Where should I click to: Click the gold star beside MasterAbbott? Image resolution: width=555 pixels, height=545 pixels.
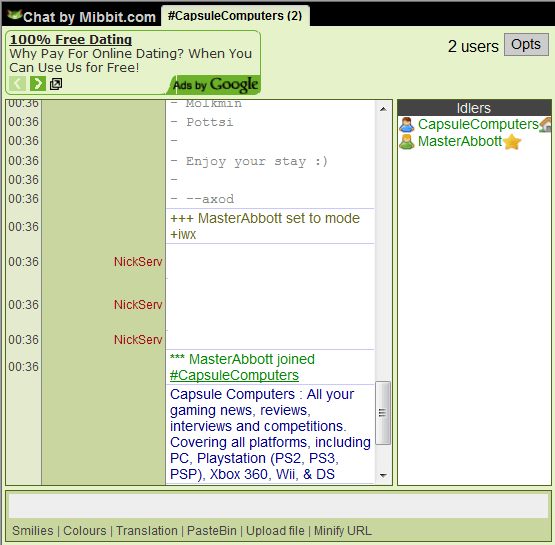512,142
